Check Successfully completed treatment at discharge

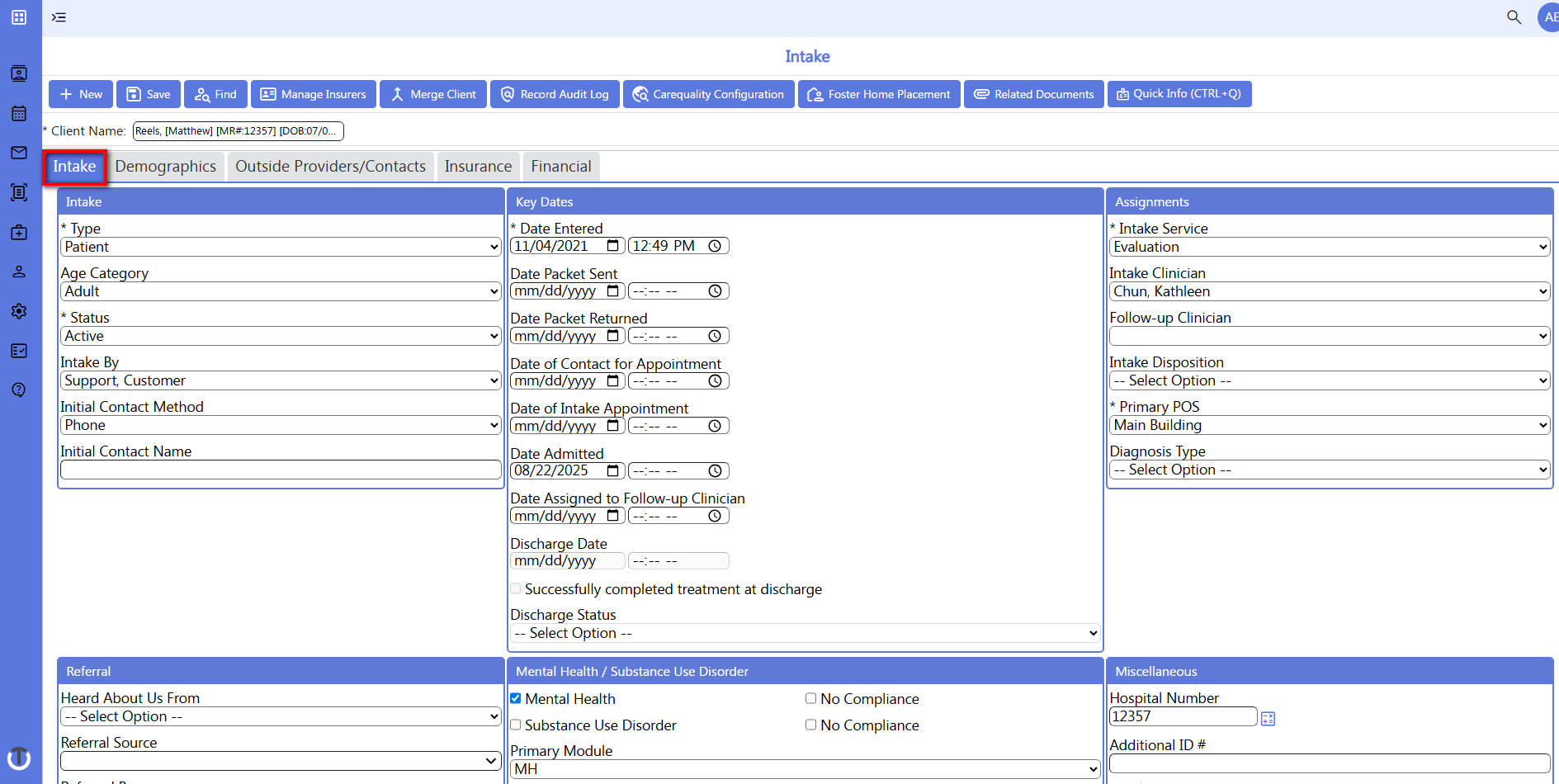click(515, 588)
